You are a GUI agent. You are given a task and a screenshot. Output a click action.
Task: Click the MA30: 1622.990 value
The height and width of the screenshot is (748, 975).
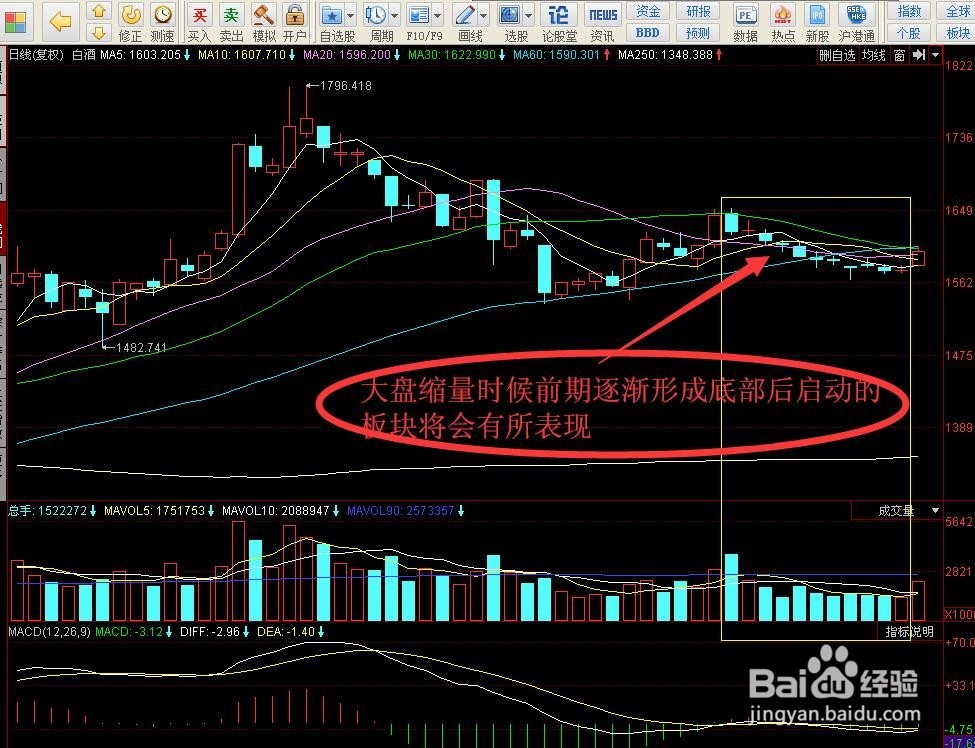click(x=452, y=55)
